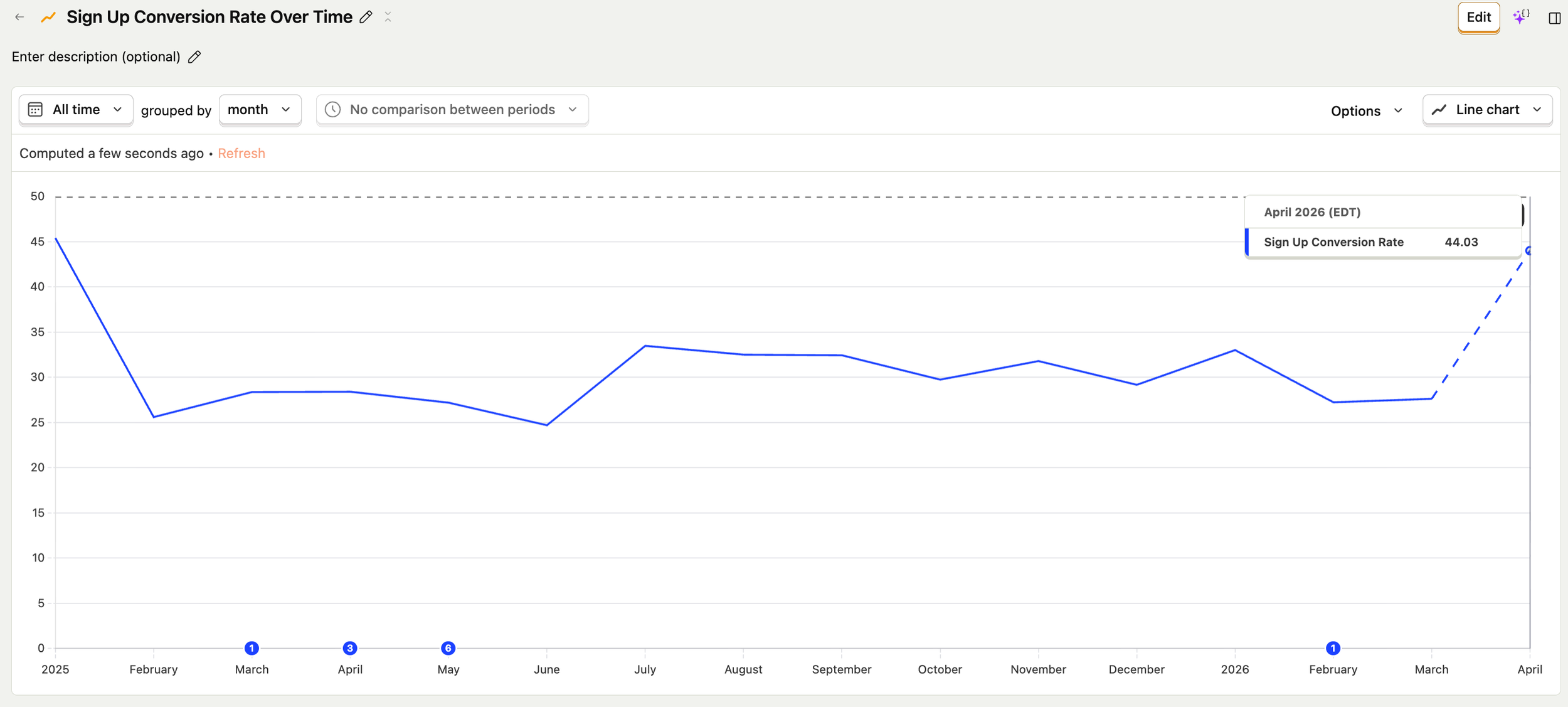Screen dimensions: 1568x707
Task: Toggle the side panel icon
Action: [x=1554, y=18]
